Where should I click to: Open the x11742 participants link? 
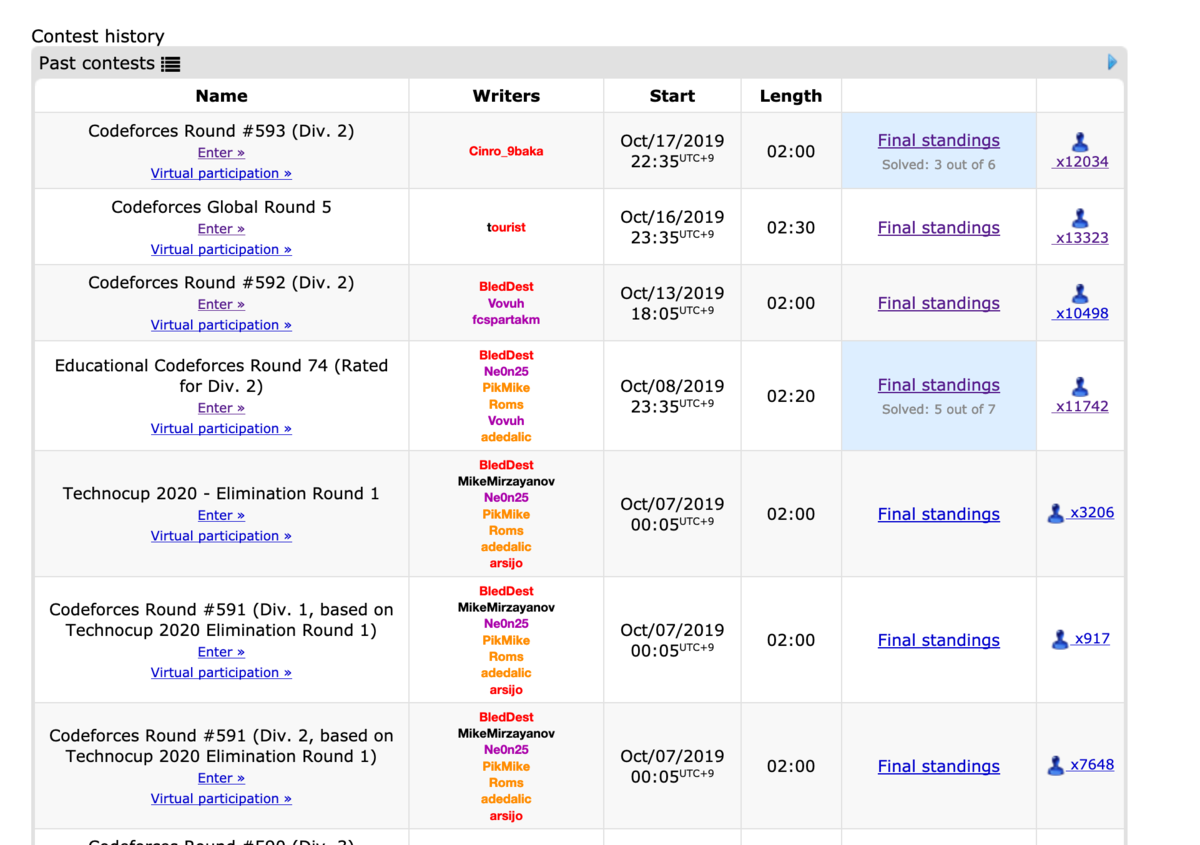pyautogui.click(x=1081, y=407)
